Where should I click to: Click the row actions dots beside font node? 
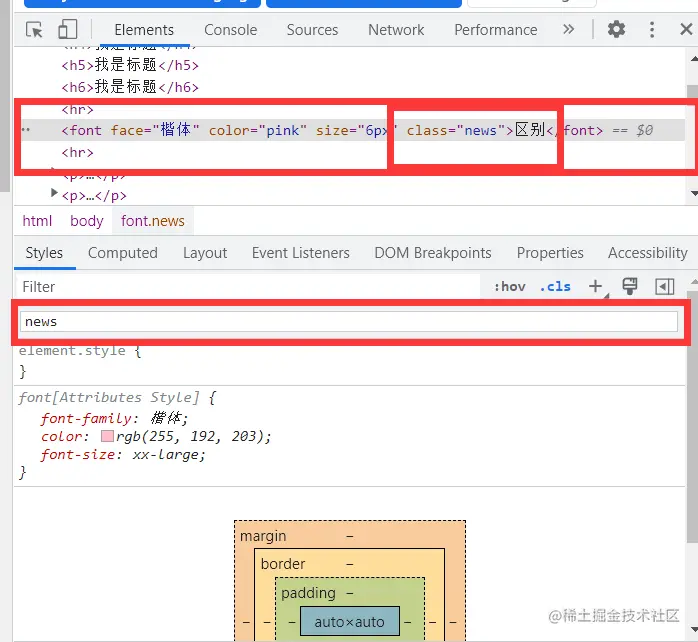point(26,130)
